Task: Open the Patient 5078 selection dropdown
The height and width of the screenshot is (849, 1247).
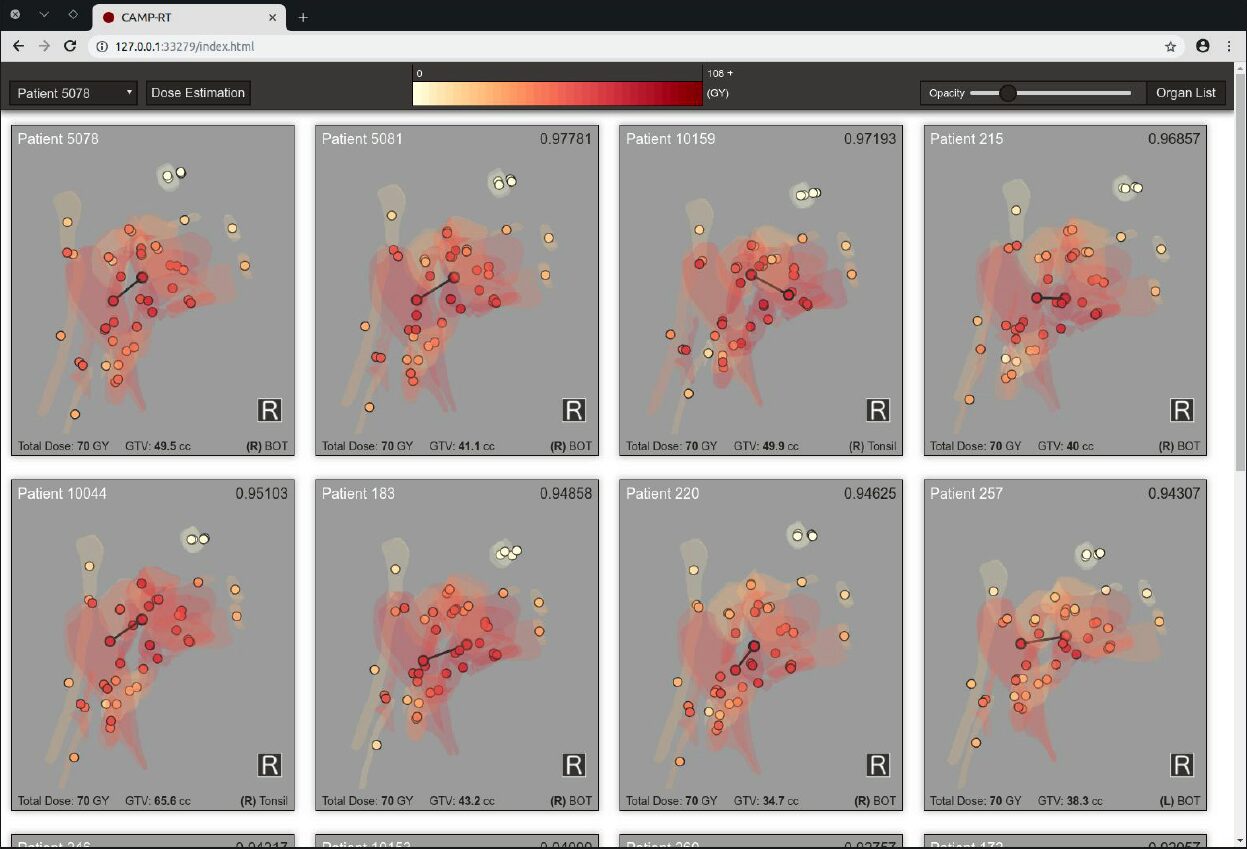Action: [73, 93]
